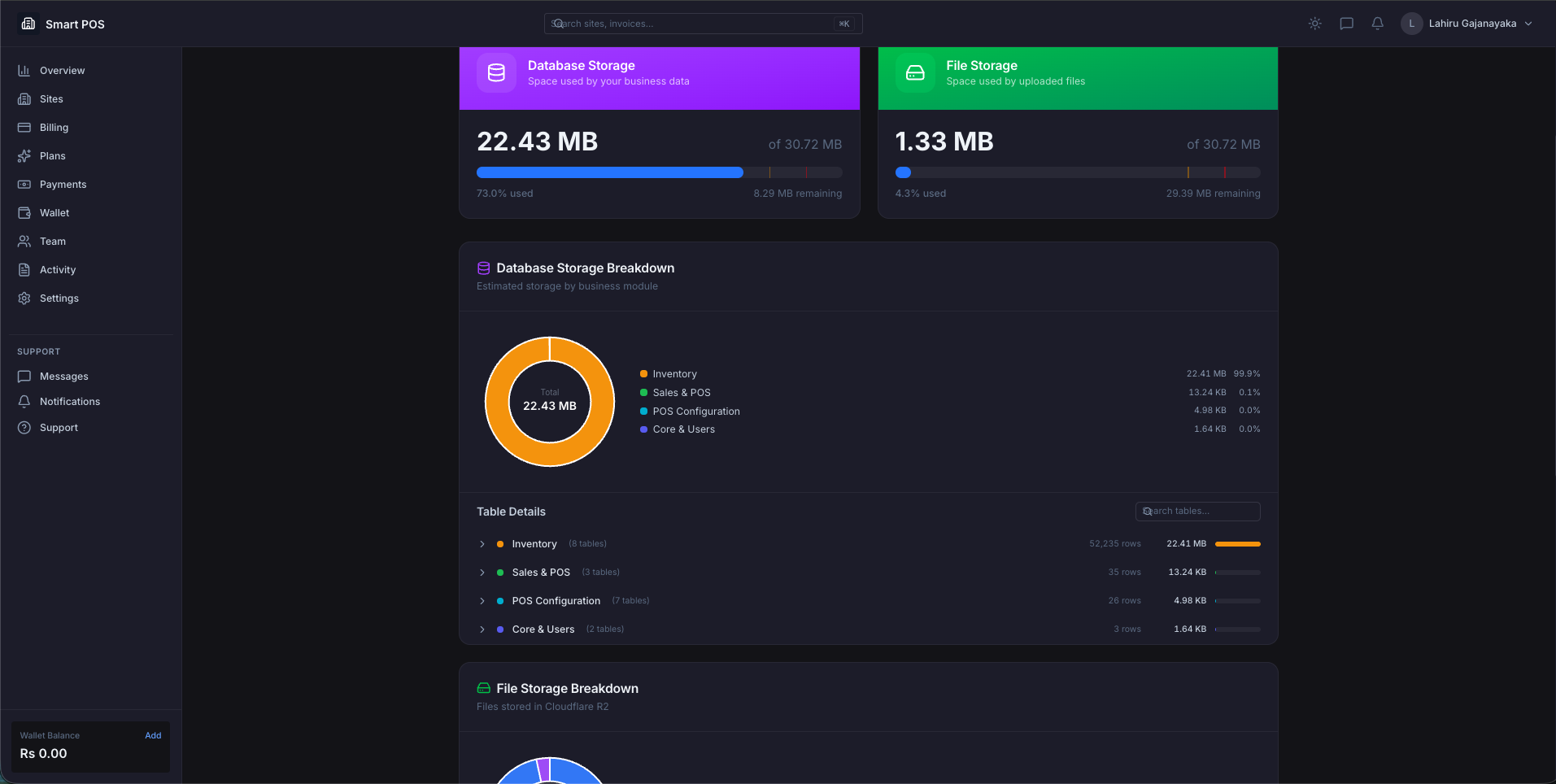Click the orange Inventory legend color dot
The width and height of the screenshot is (1556, 784).
point(643,374)
